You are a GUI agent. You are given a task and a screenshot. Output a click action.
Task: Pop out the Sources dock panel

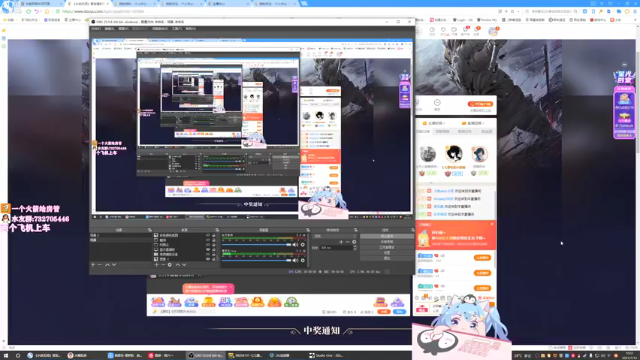click(x=217, y=230)
